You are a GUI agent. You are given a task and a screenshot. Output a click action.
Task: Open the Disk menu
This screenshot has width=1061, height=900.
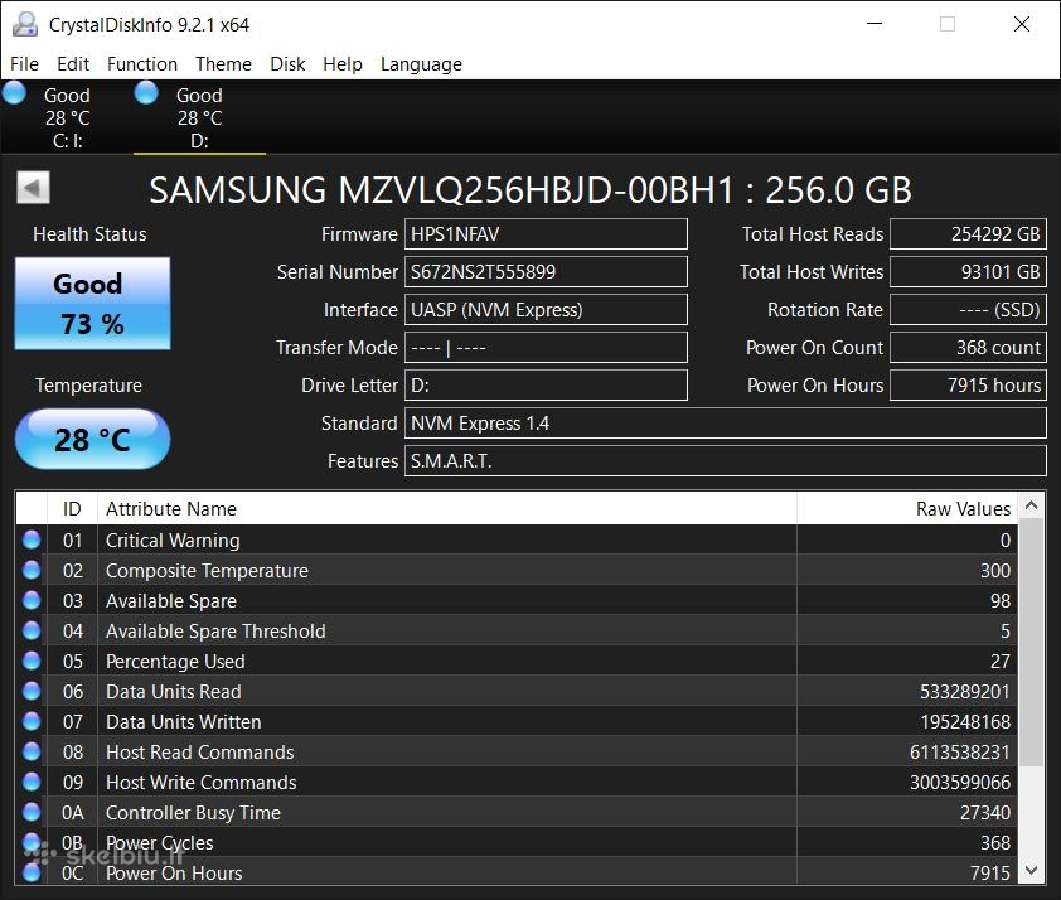tap(288, 64)
